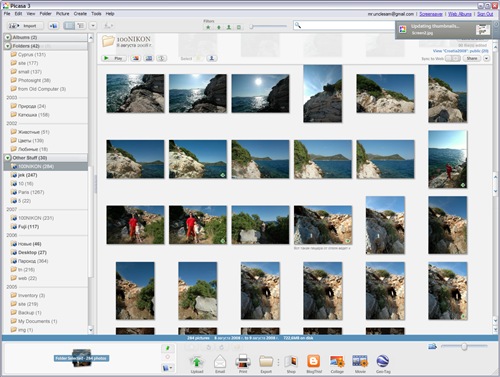Click the create photo collage icon beside Play
Screen dimensions: 500x377
(136, 58)
